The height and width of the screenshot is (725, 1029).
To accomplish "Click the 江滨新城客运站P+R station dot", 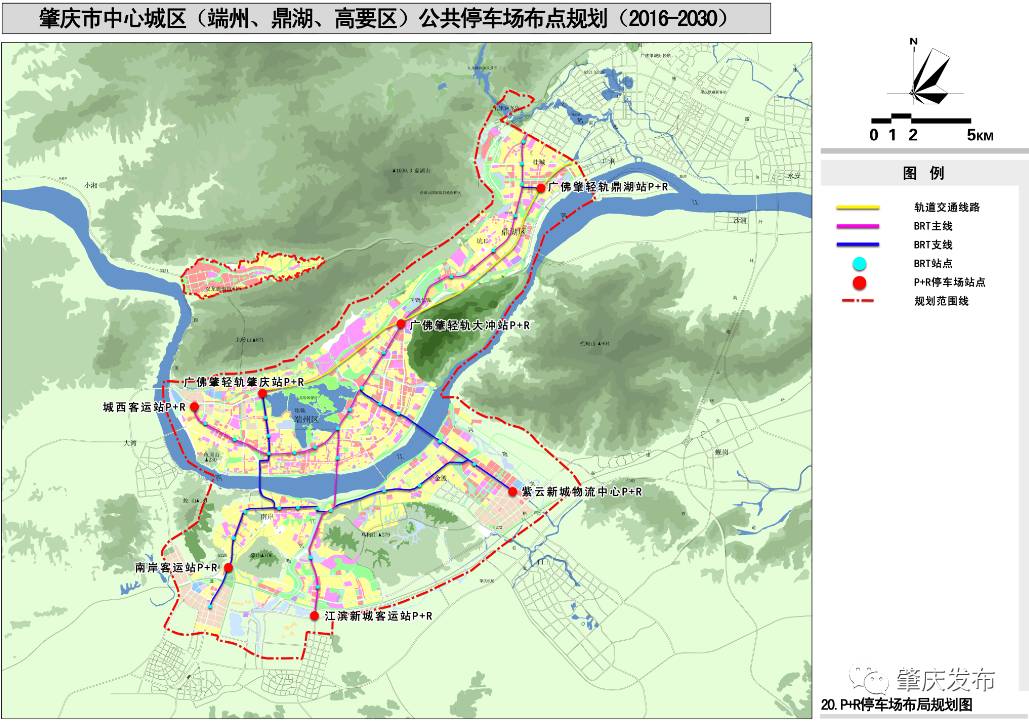I will pos(314,615).
